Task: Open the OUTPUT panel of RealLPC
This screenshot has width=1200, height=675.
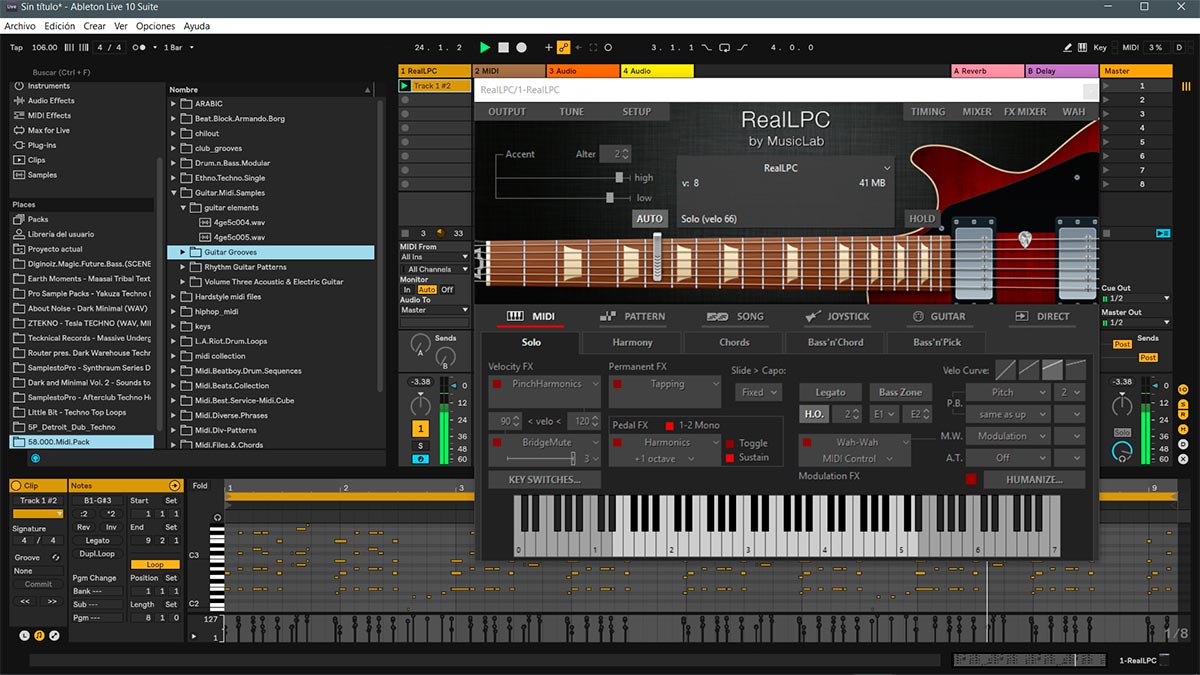Action: point(507,112)
